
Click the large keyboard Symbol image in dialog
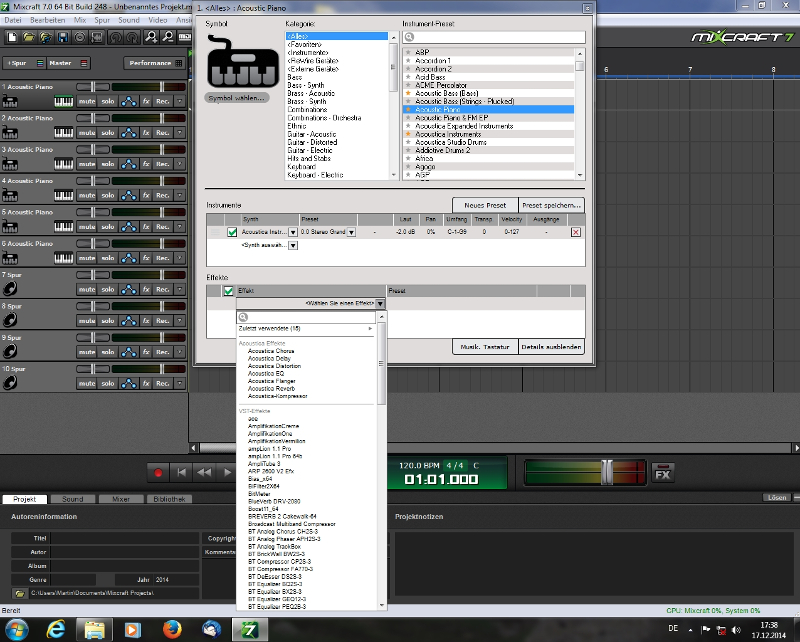pyautogui.click(x=243, y=62)
